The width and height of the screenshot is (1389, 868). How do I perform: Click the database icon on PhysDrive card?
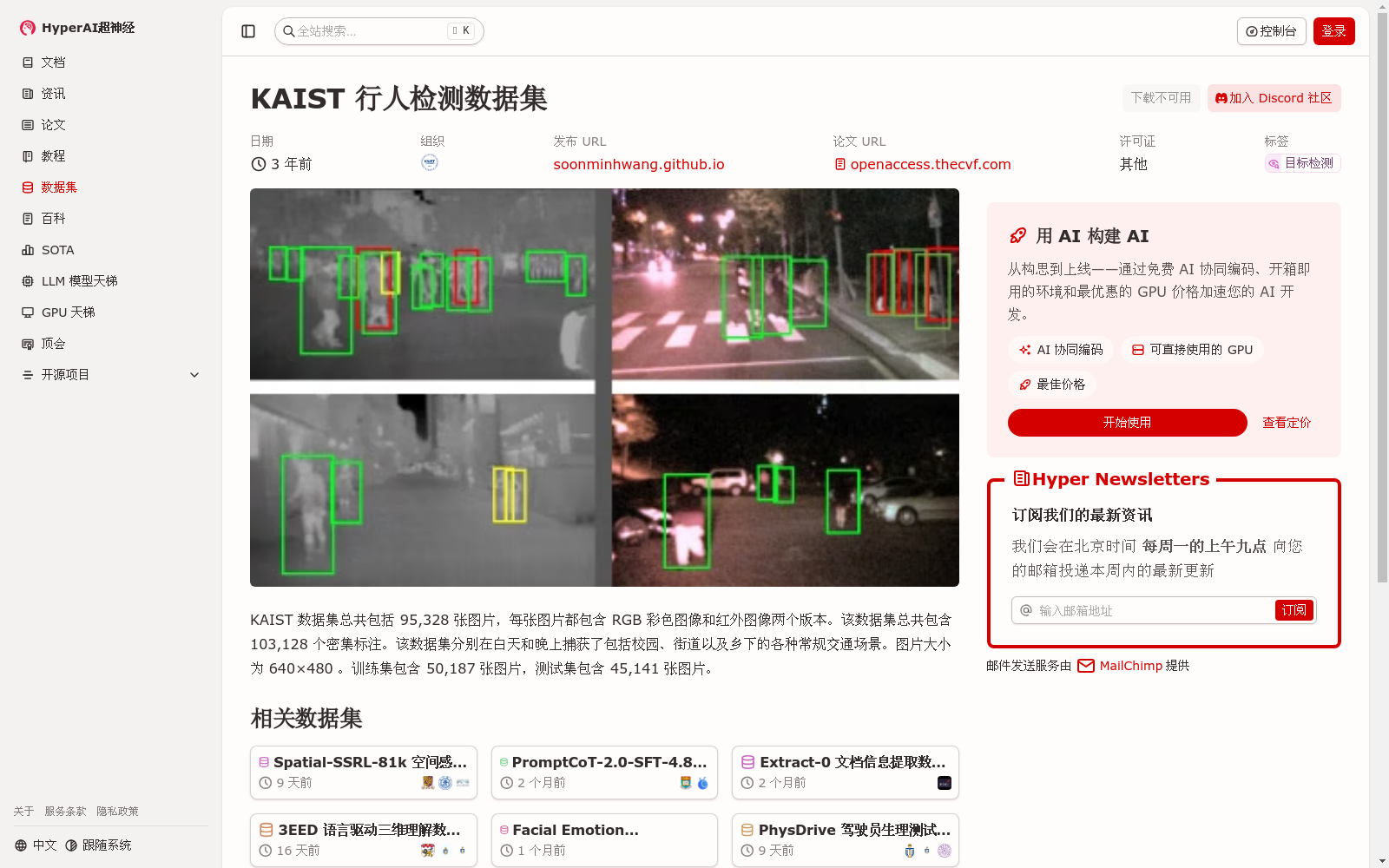tap(747, 830)
